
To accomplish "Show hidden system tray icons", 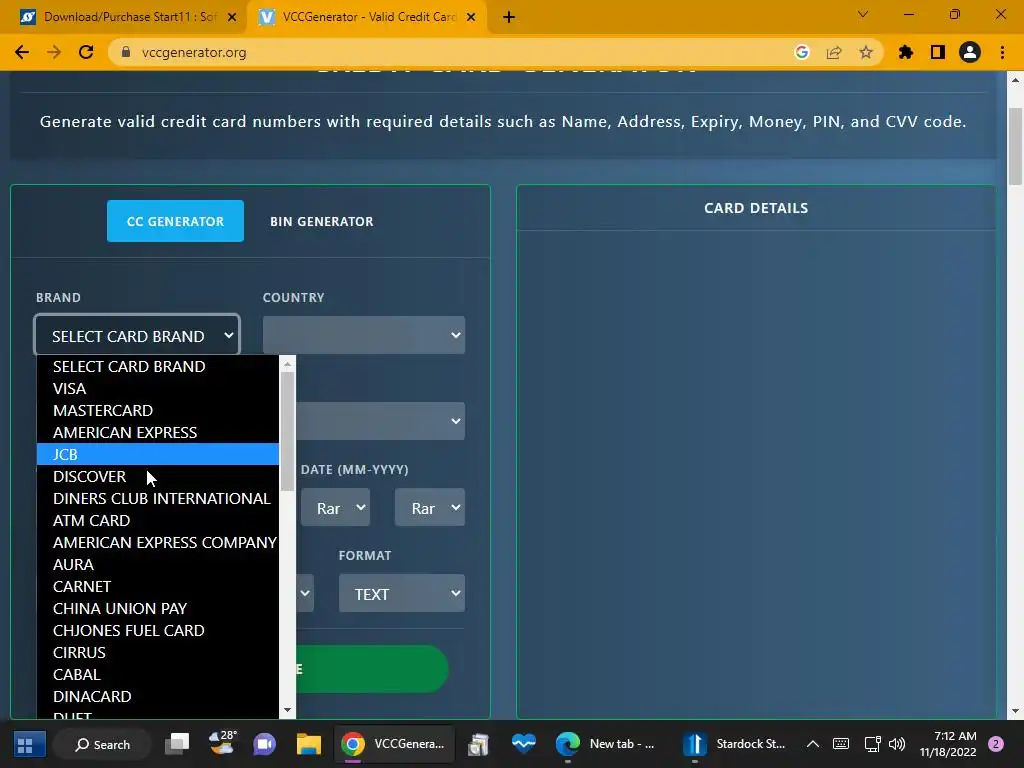I will [x=812, y=744].
